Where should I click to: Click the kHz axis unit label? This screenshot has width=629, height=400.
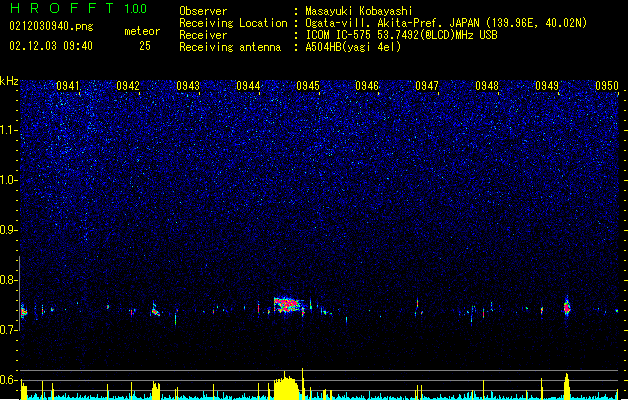point(9,81)
